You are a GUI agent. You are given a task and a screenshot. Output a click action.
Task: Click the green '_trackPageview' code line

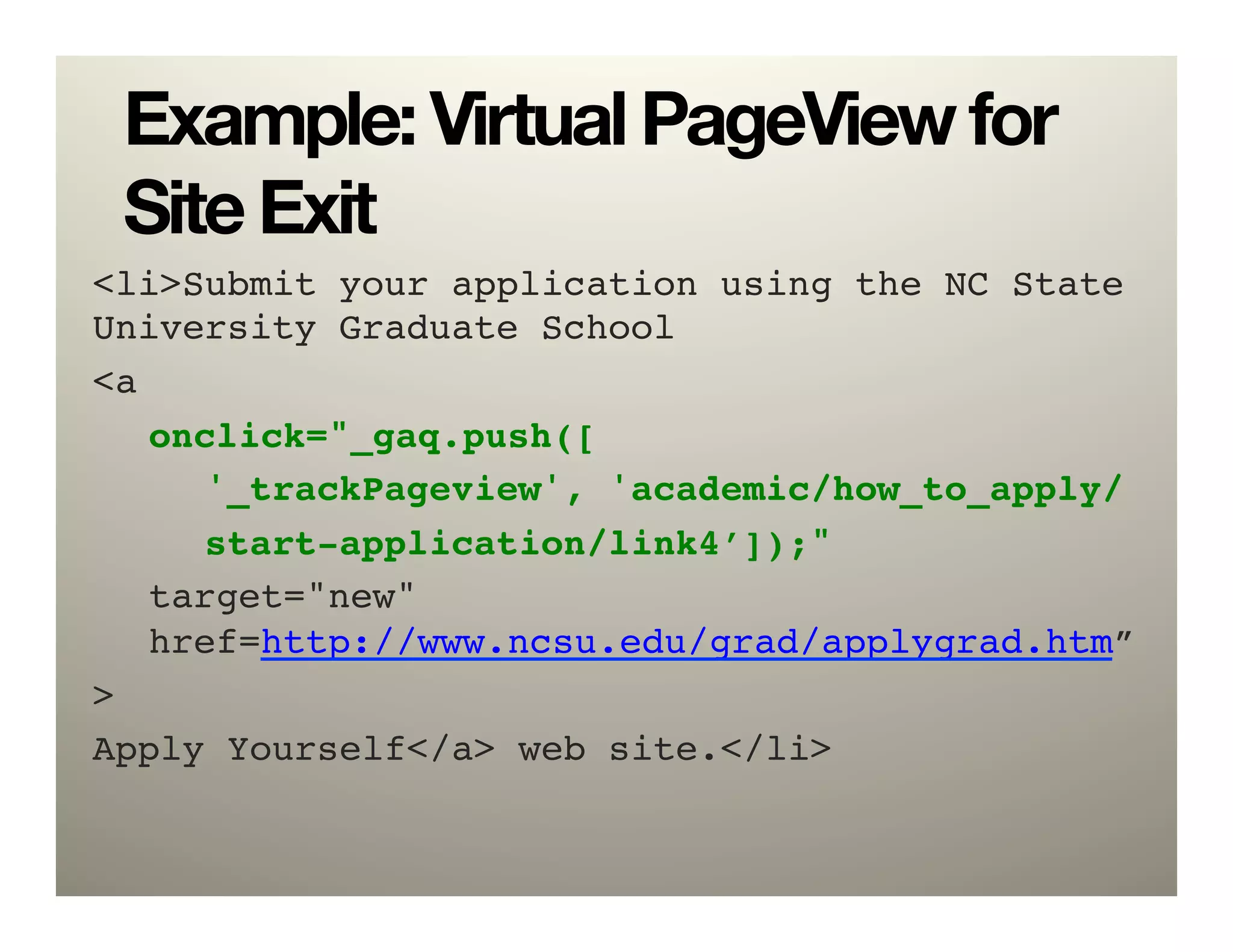click(x=664, y=490)
